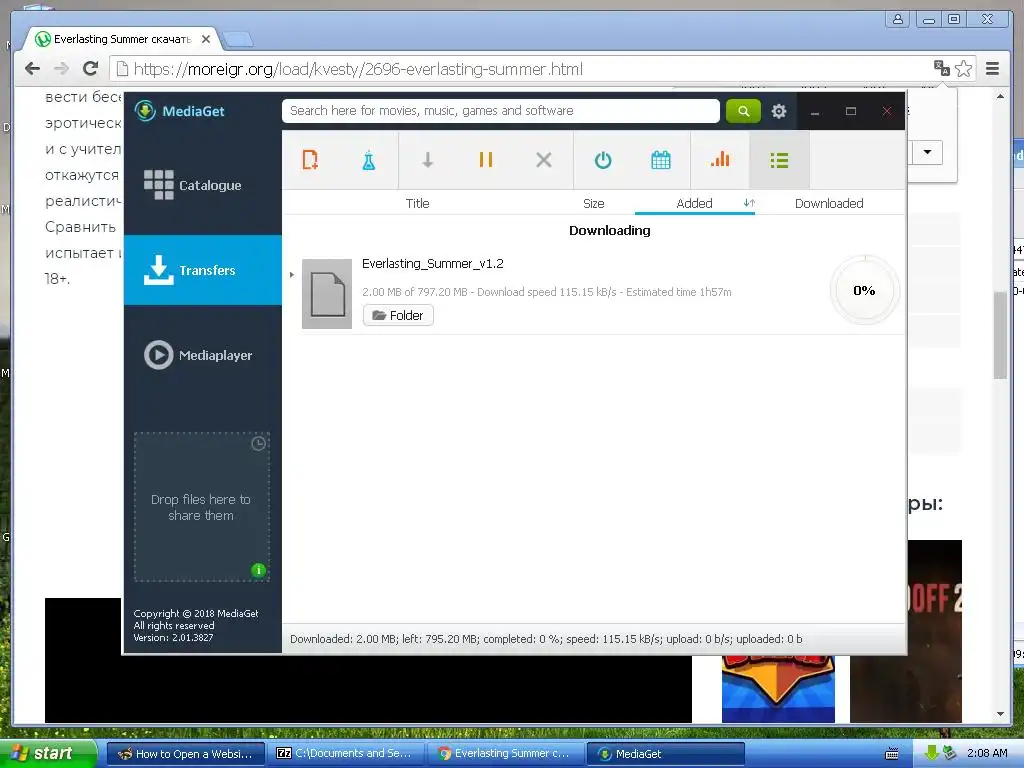Image resolution: width=1024 pixels, height=768 pixels.
Task: Open the flask lab icon in toolbar
Action: (369, 160)
